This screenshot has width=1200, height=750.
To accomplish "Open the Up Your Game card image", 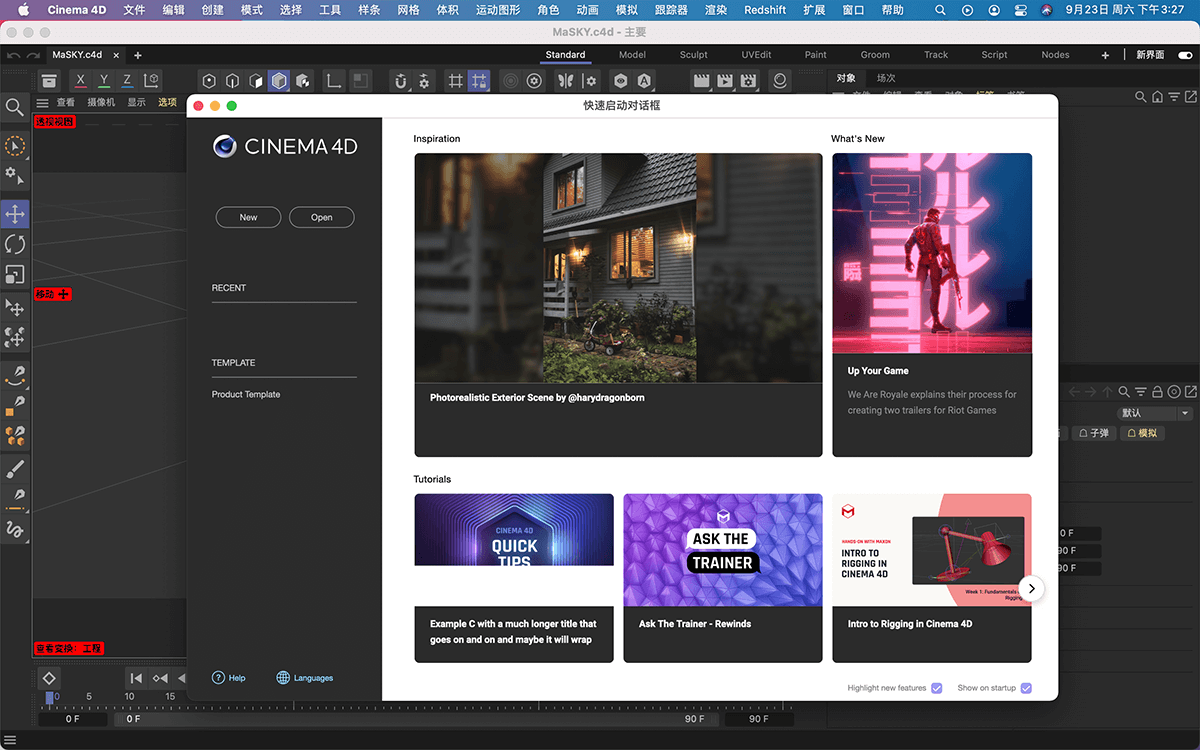I will pyautogui.click(x=932, y=253).
